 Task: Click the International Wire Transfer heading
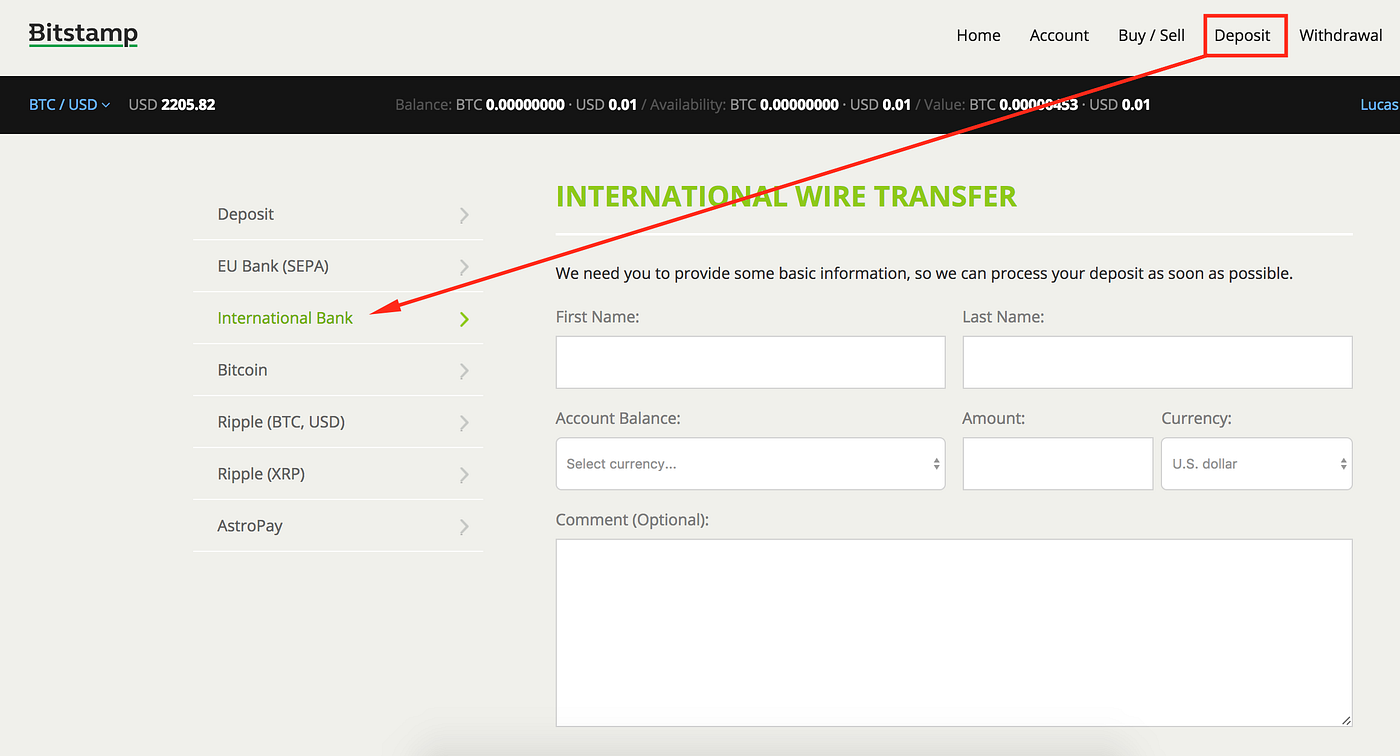[x=786, y=196]
